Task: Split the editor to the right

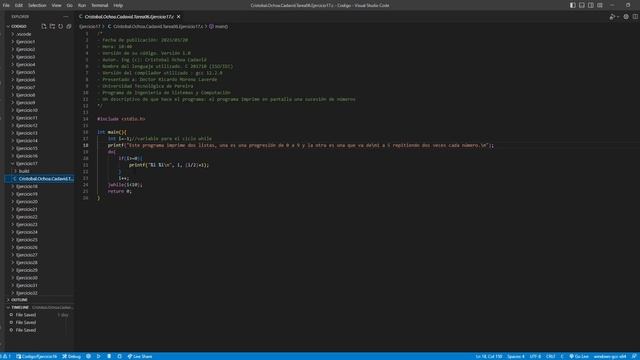Action: tap(635, 17)
